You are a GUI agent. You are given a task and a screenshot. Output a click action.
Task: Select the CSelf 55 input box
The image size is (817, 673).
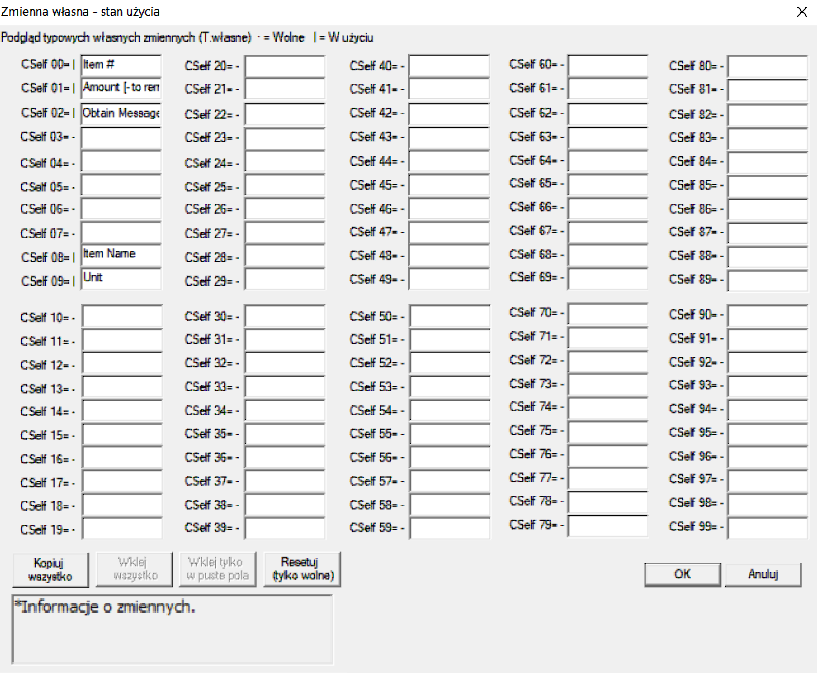click(x=449, y=434)
